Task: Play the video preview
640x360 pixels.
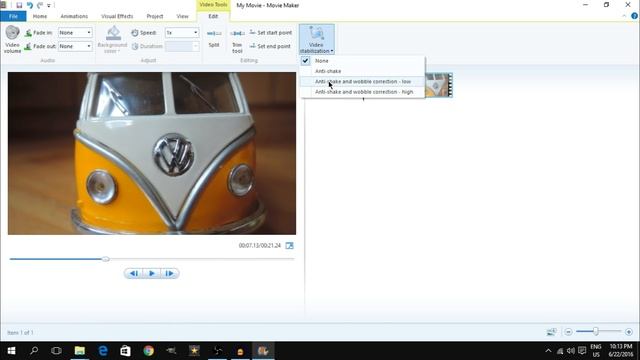Action: 151,273
